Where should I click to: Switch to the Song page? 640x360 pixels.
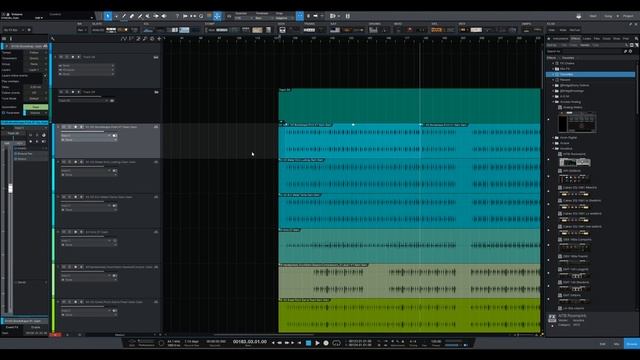pos(609,16)
